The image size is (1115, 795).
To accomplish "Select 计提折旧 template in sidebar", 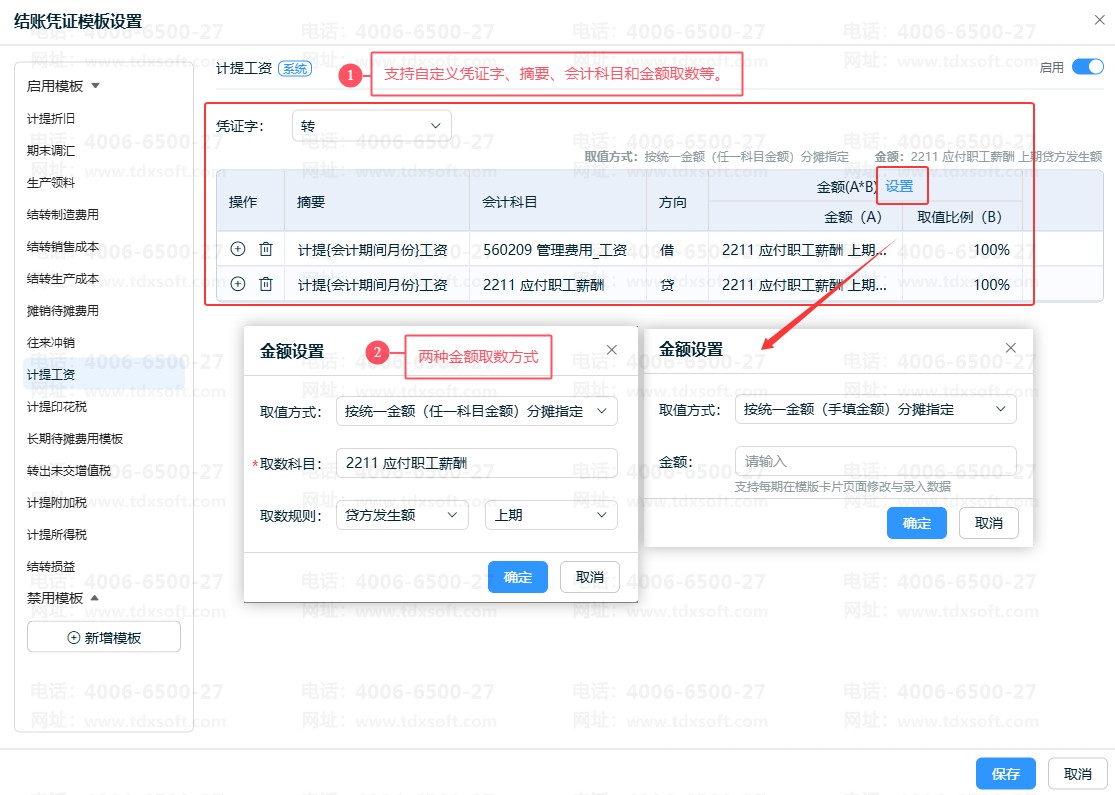I will click(51, 118).
